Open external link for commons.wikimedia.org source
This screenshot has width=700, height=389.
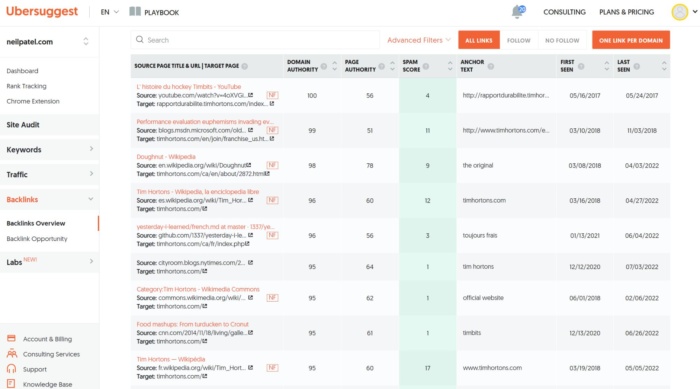[250, 297]
